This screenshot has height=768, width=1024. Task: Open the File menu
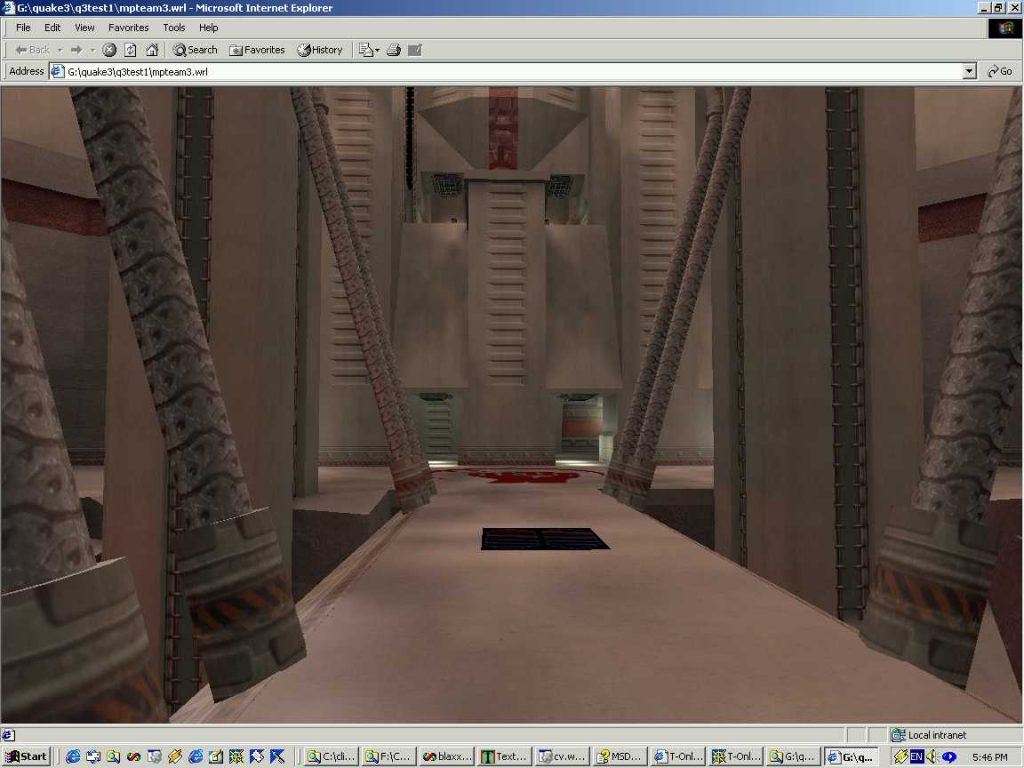pyautogui.click(x=23, y=27)
